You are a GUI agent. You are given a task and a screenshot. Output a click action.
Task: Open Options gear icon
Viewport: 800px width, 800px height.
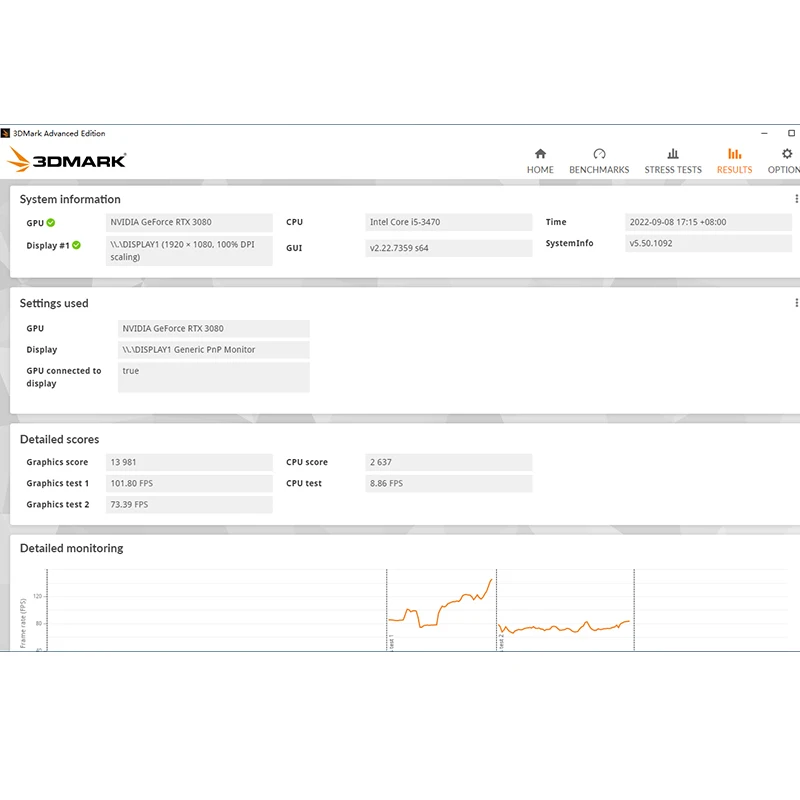(x=787, y=154)
